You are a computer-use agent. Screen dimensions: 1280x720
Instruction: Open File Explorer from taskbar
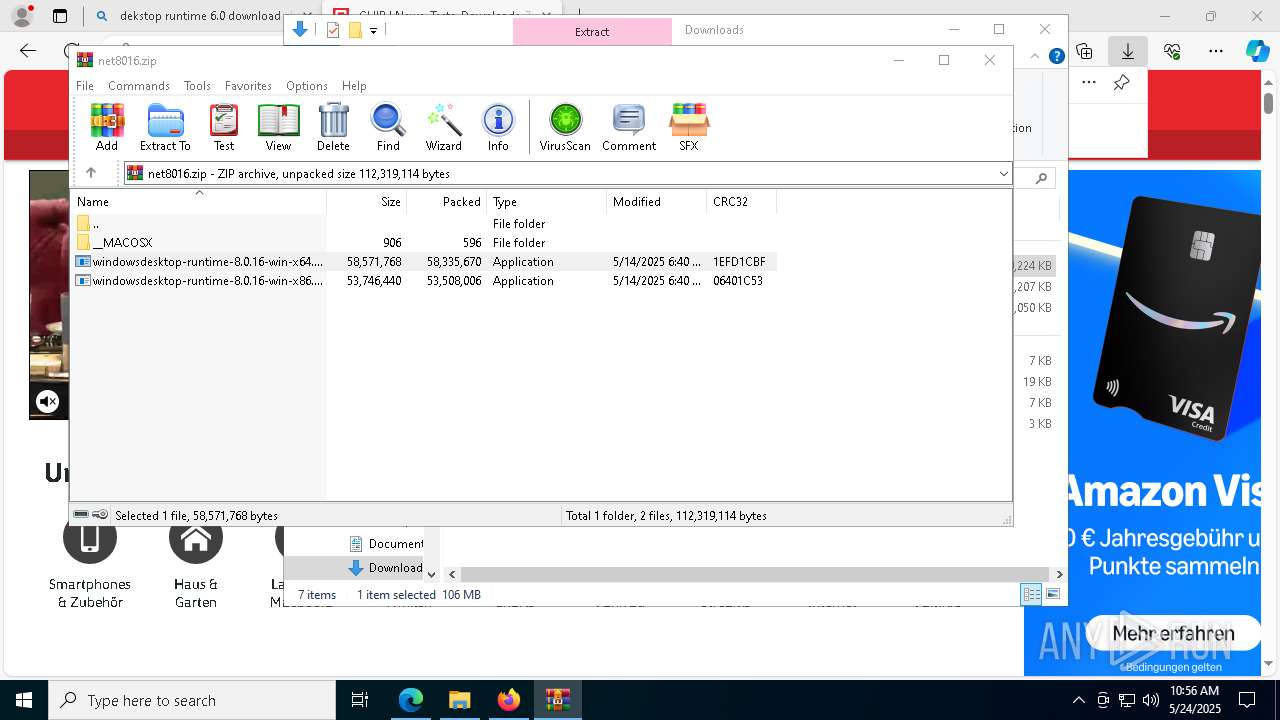click(459, 700)
